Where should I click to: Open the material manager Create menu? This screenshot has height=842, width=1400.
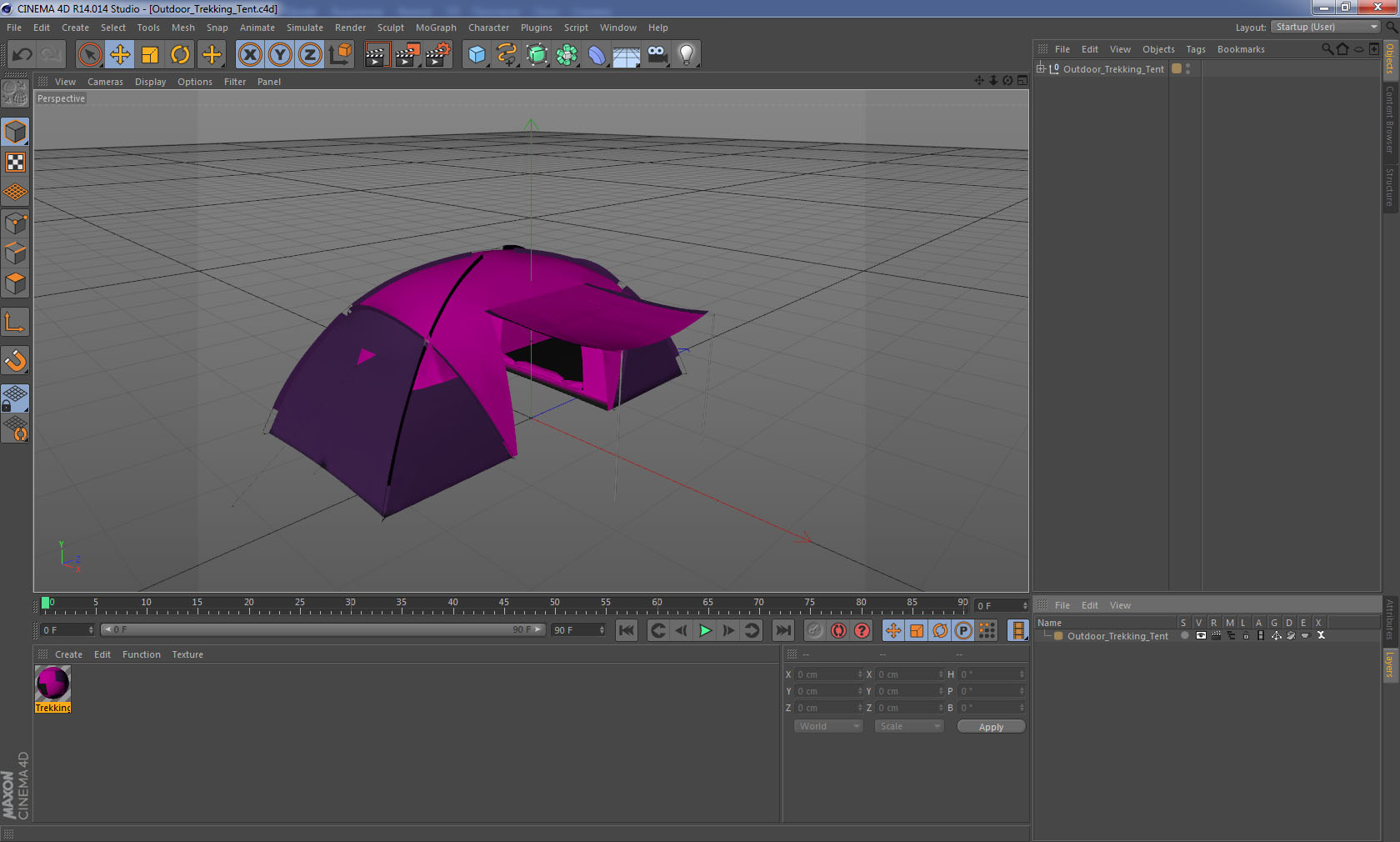pos(68,654)
